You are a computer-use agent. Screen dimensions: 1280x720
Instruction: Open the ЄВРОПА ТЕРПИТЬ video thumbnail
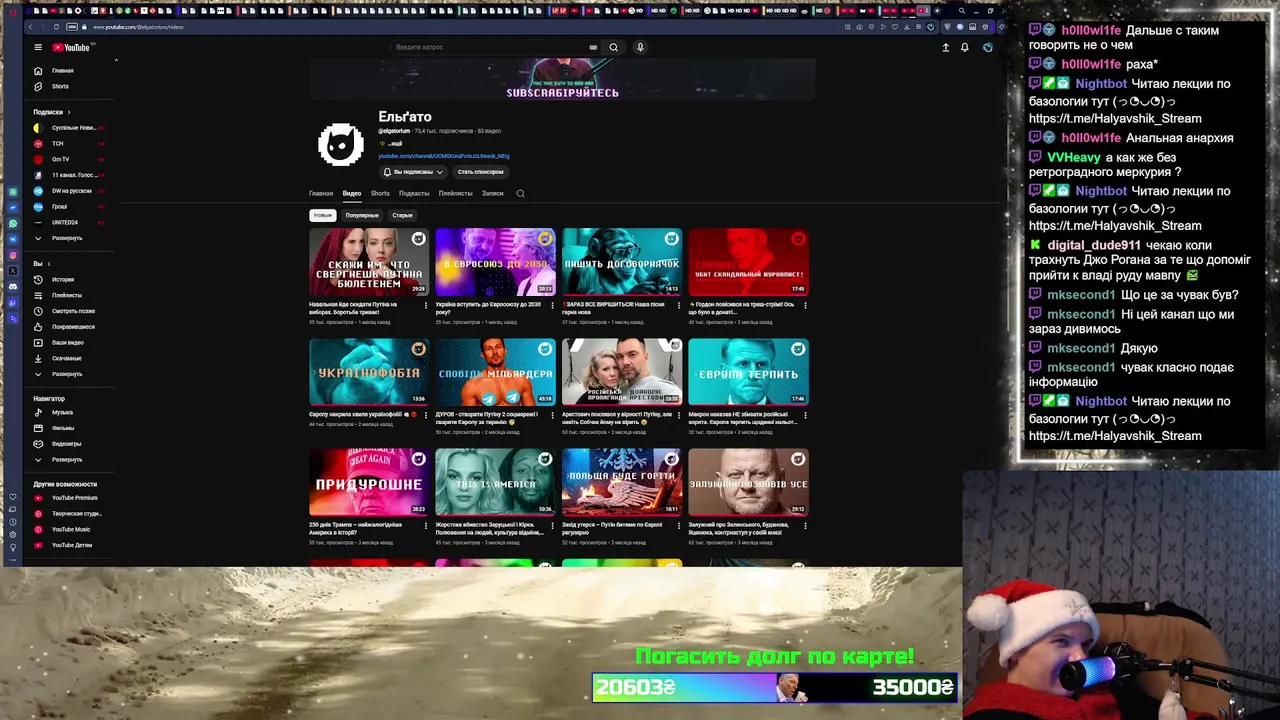point(748,371)
